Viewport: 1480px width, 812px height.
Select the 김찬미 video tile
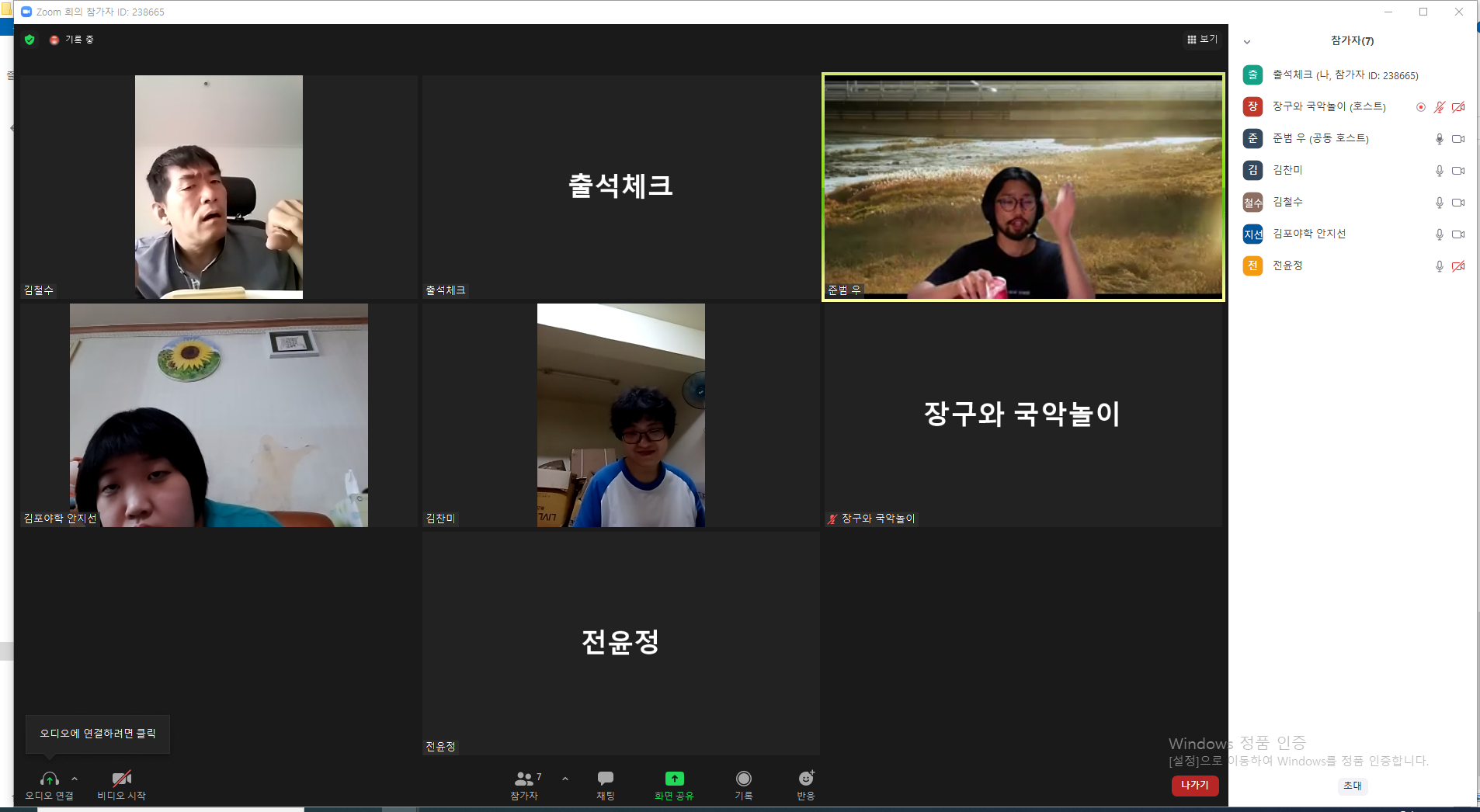click(621, 415)
